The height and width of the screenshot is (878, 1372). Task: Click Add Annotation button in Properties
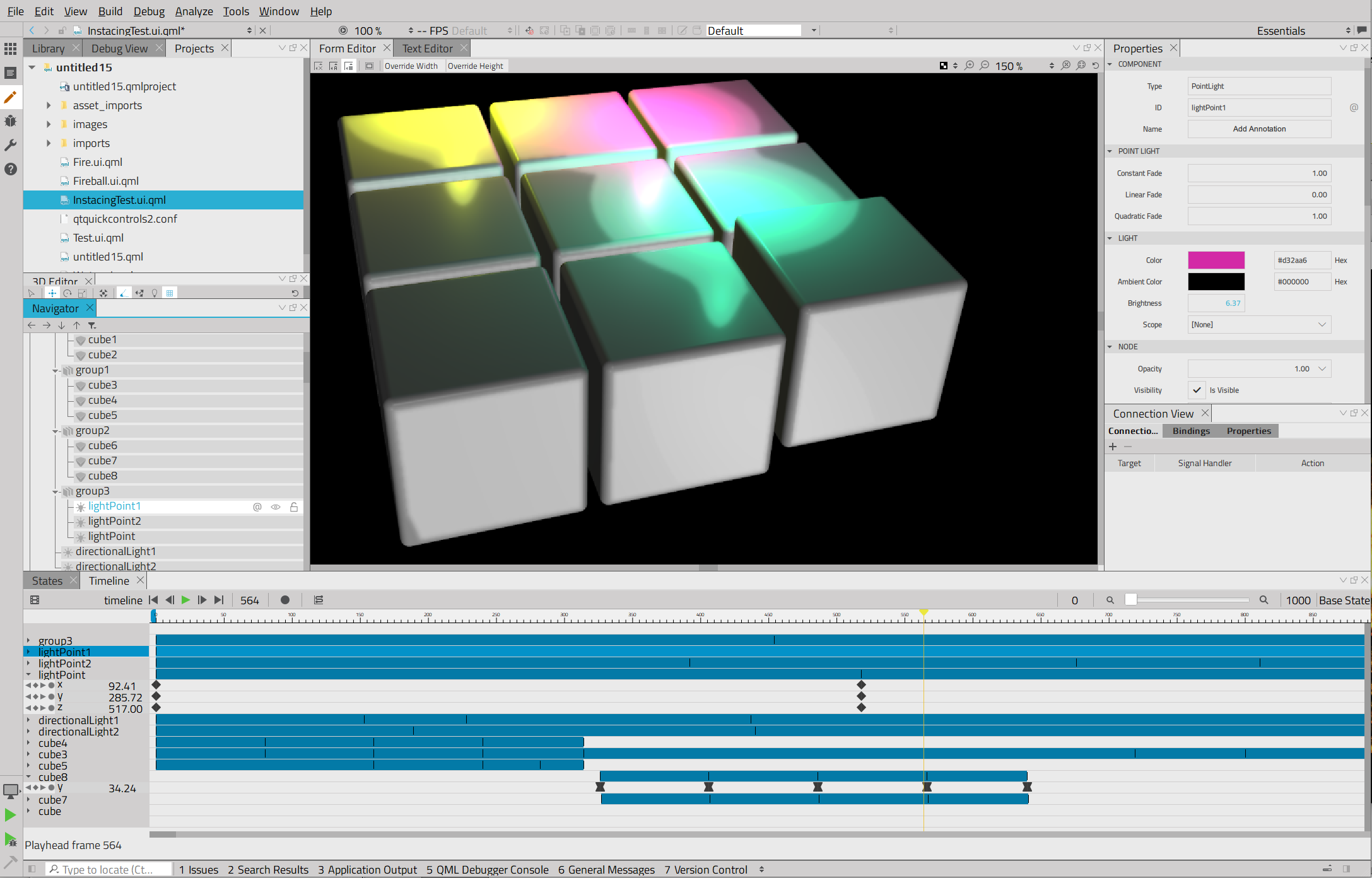pyautogui.click(x=1257, y=128)
